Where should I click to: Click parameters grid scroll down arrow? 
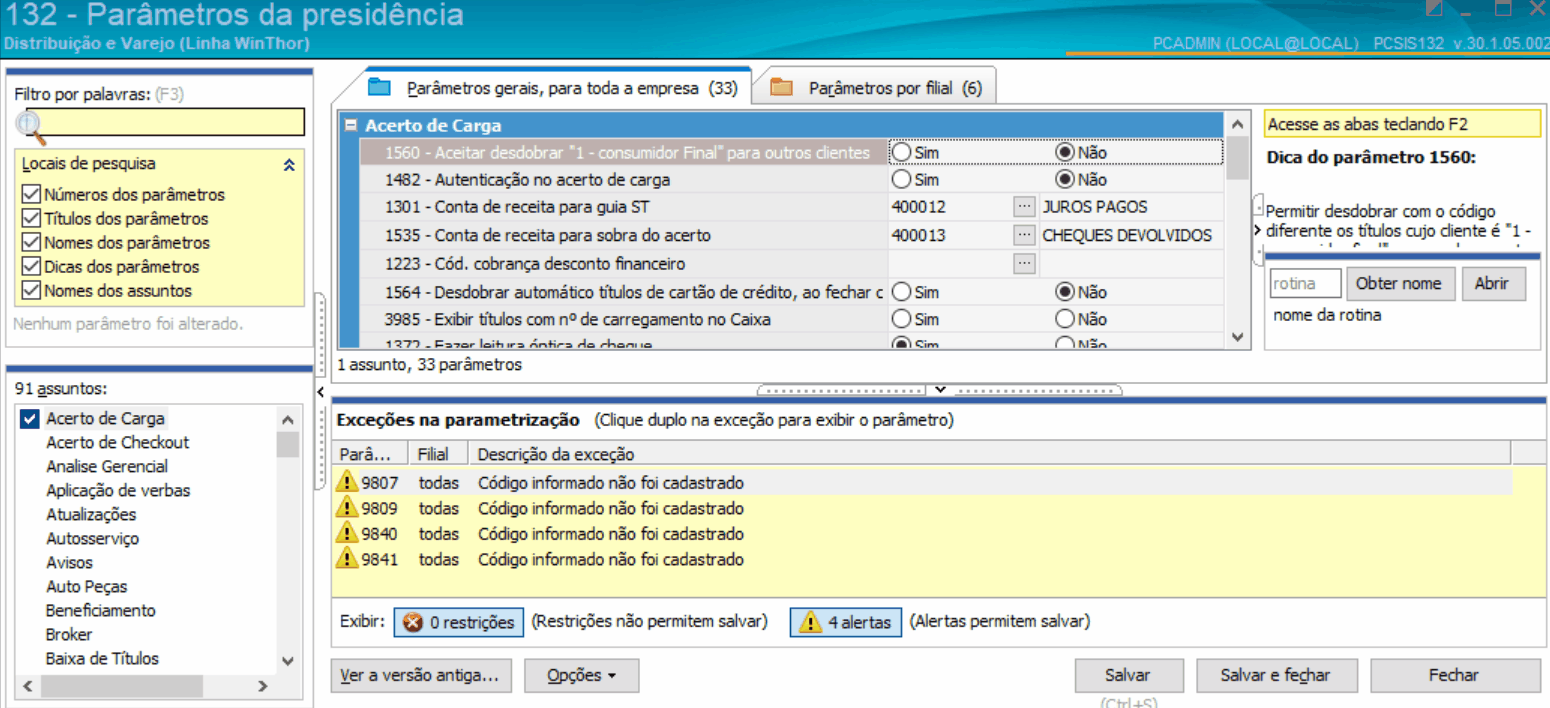(x=1238, y=338)
